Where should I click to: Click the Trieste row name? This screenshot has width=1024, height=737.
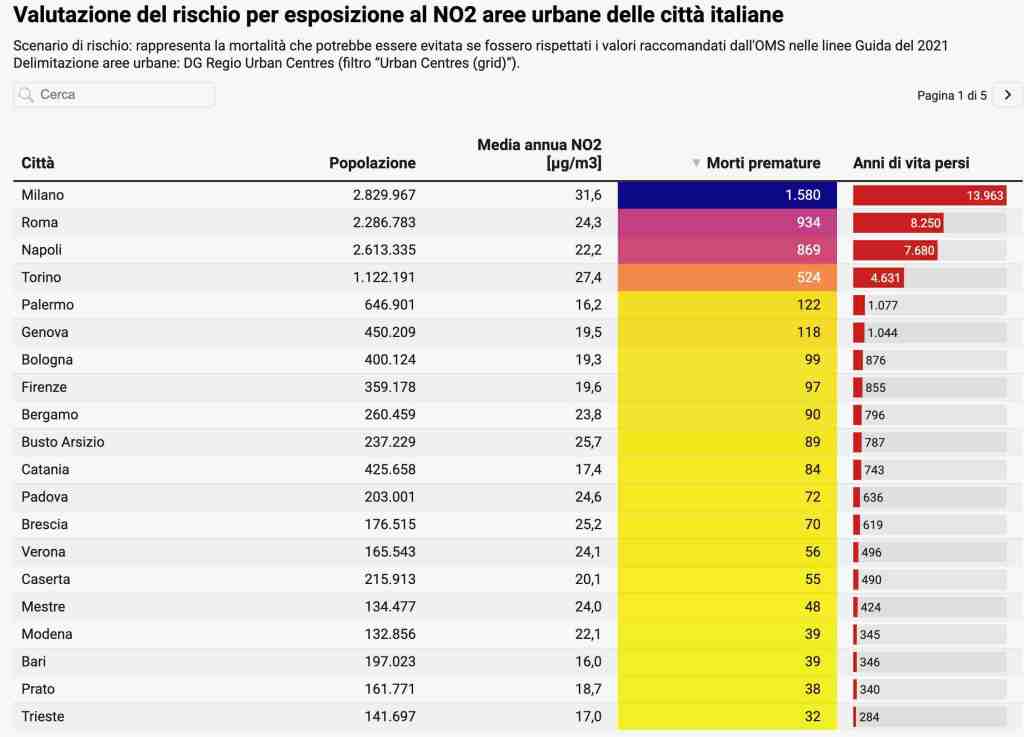(x=42, y=716)
